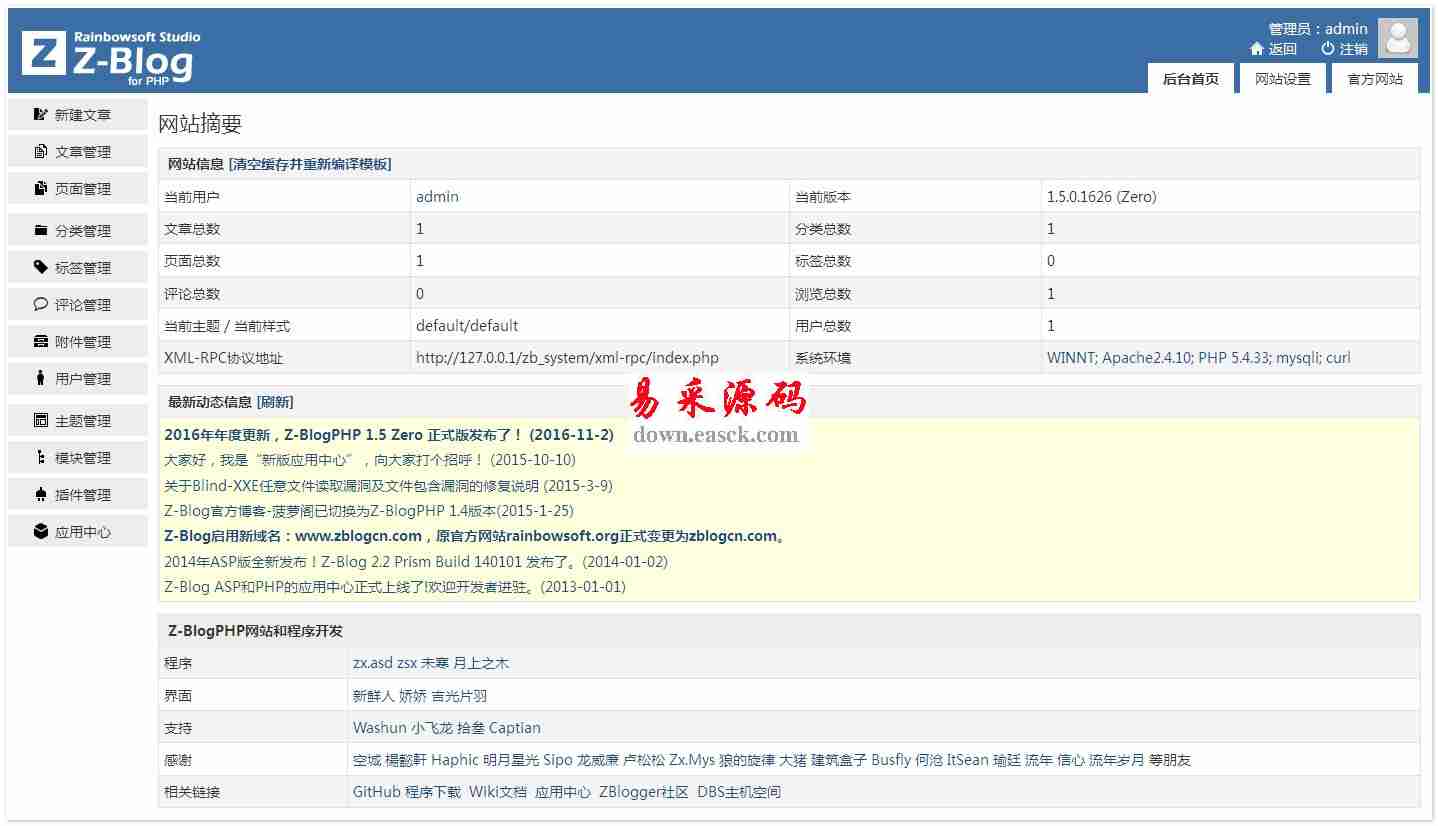Click the 应用中心 box icon
1438x826 pixels.
tap(41, 532)
